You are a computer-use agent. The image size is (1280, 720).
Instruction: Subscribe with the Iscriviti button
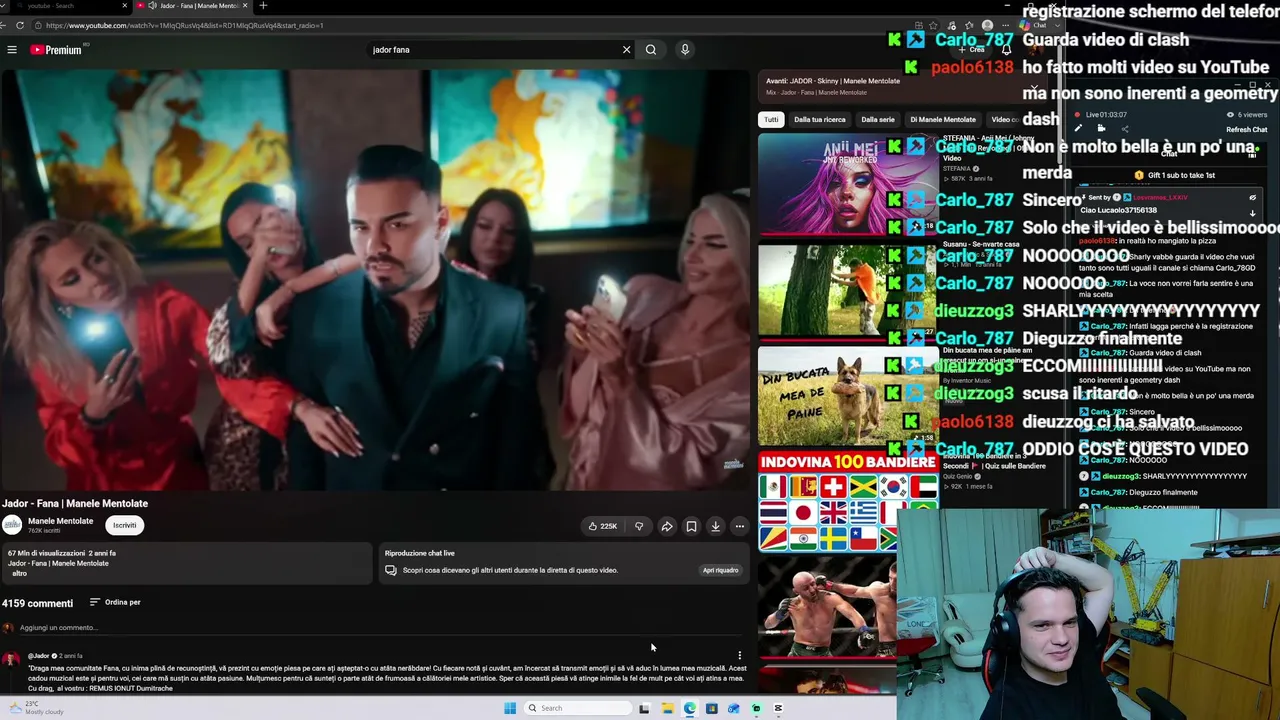click(x=125, y=525)
